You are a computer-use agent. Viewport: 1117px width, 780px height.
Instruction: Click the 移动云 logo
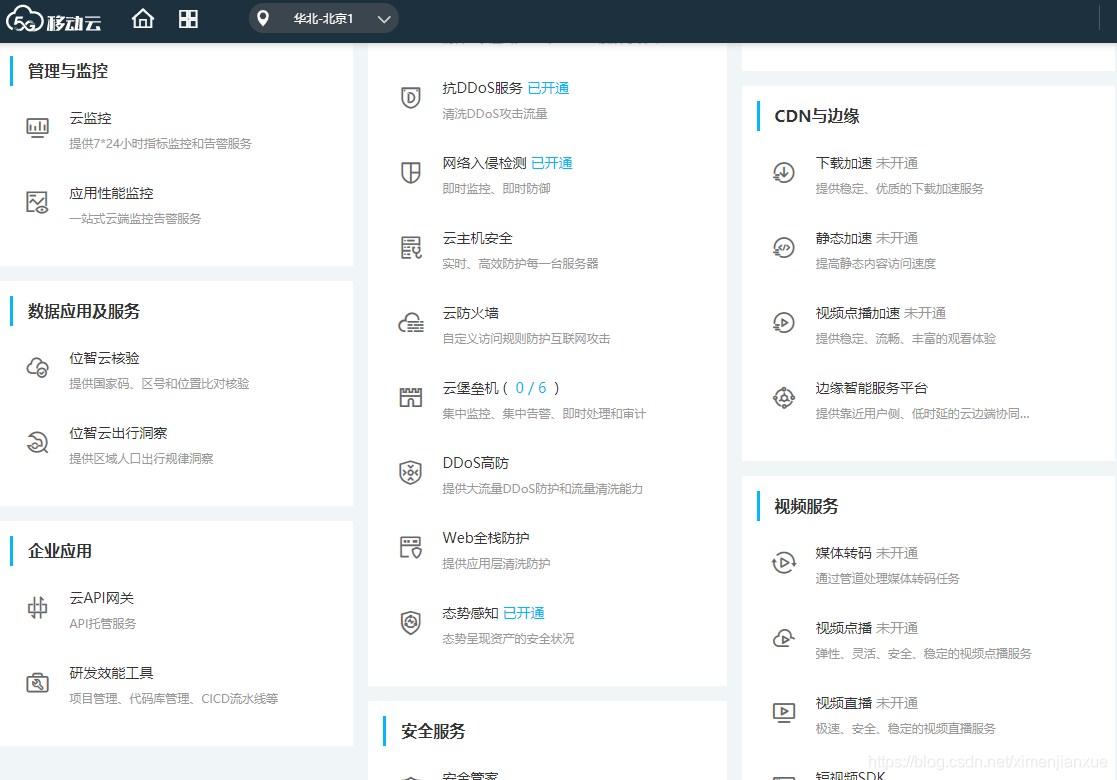(53, 19)
